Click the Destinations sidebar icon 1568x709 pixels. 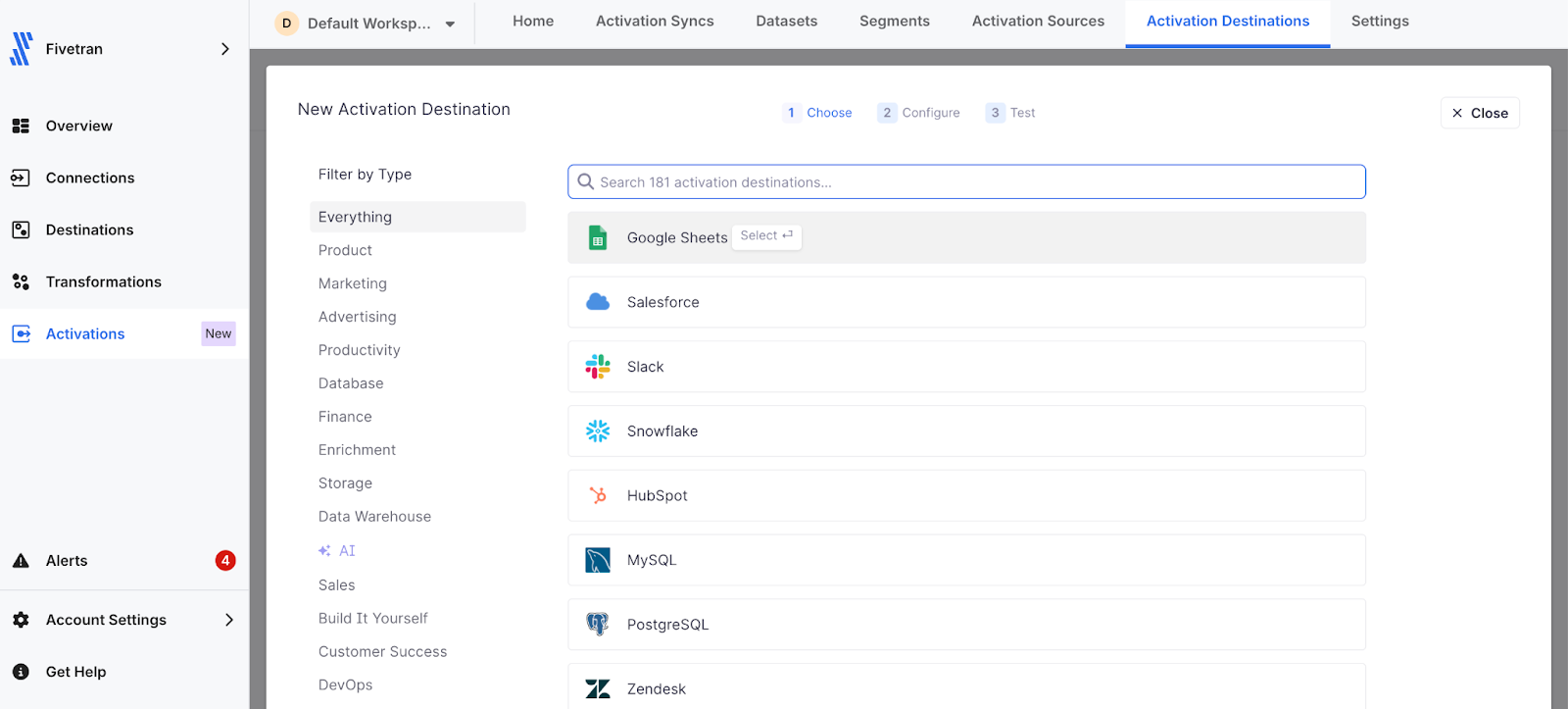point(21,229)
